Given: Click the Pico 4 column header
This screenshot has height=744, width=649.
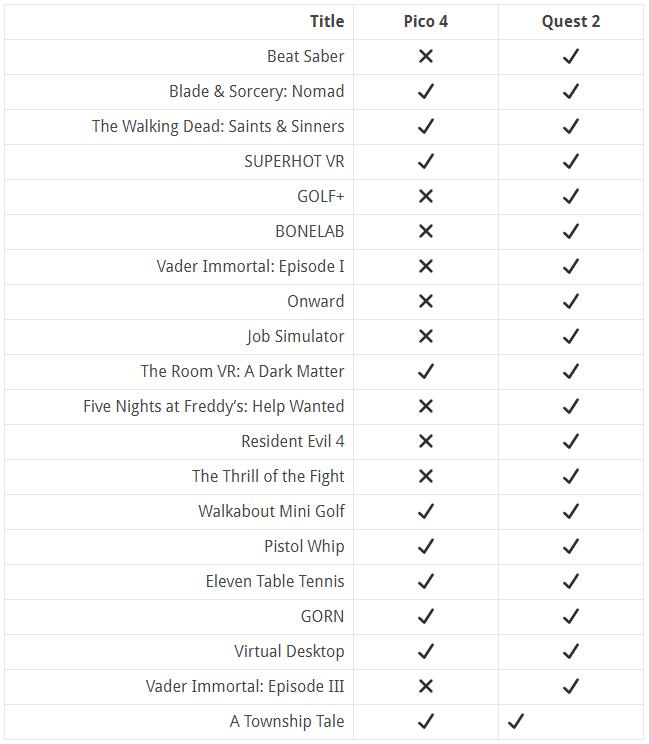Looking at the screenshot, I should (425, 21).
